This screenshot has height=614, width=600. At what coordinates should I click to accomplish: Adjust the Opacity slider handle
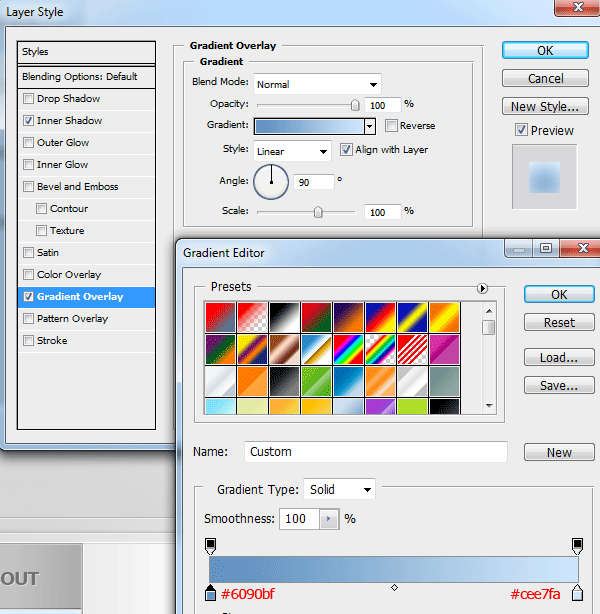coord(355,105)
